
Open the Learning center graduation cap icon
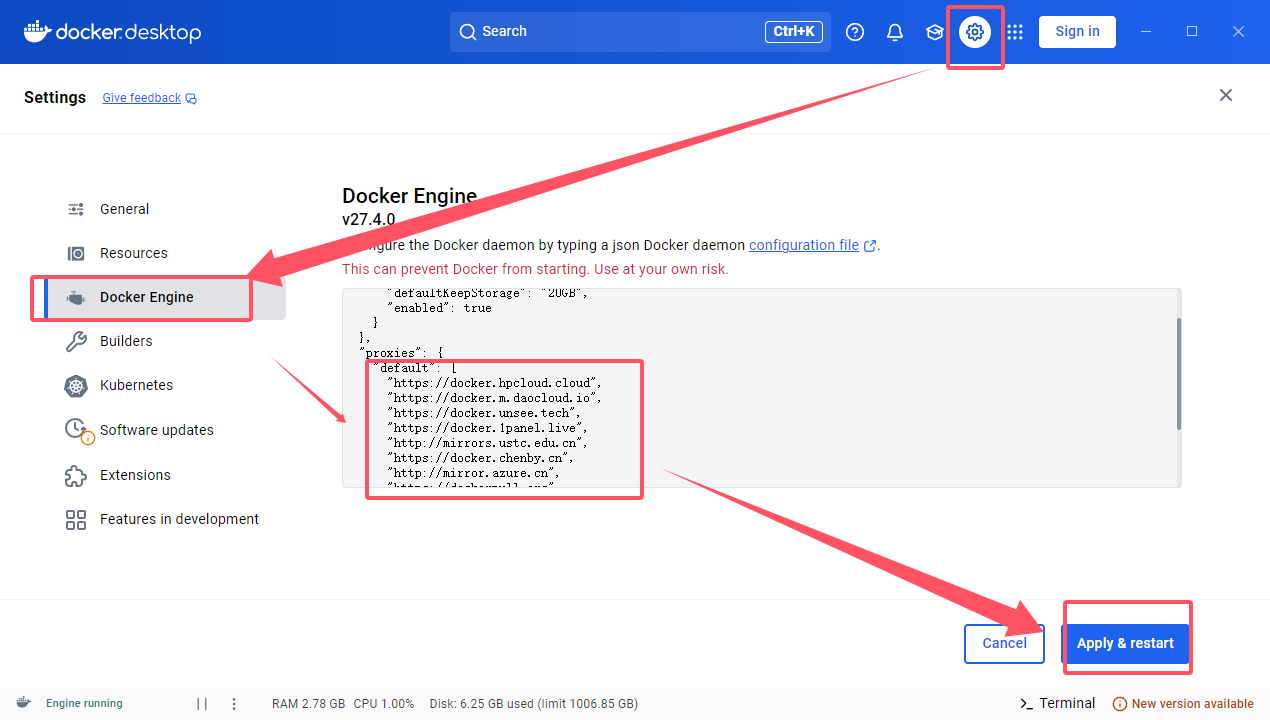click(935, 32)
